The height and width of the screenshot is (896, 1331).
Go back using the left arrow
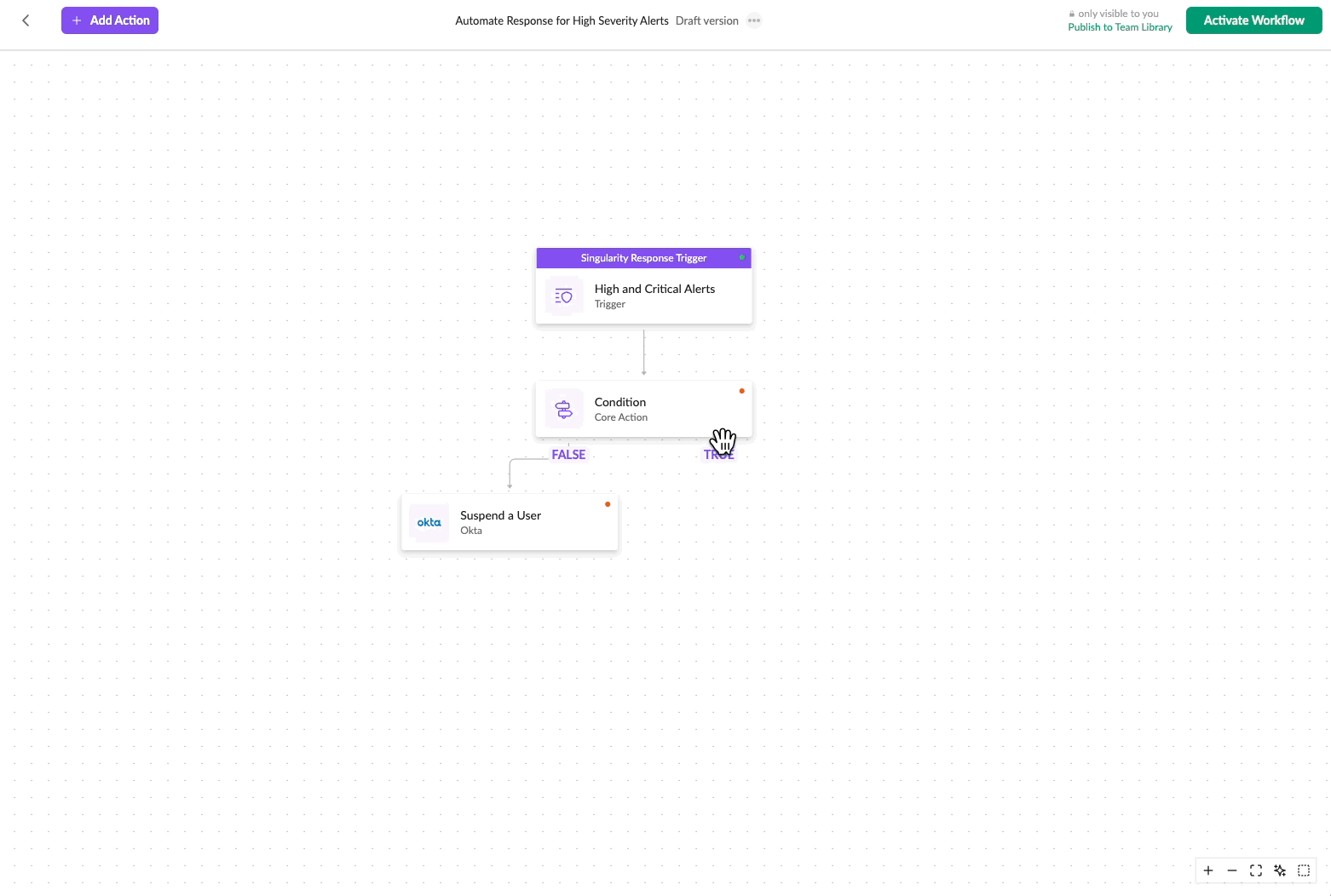(x=26, y=20)
